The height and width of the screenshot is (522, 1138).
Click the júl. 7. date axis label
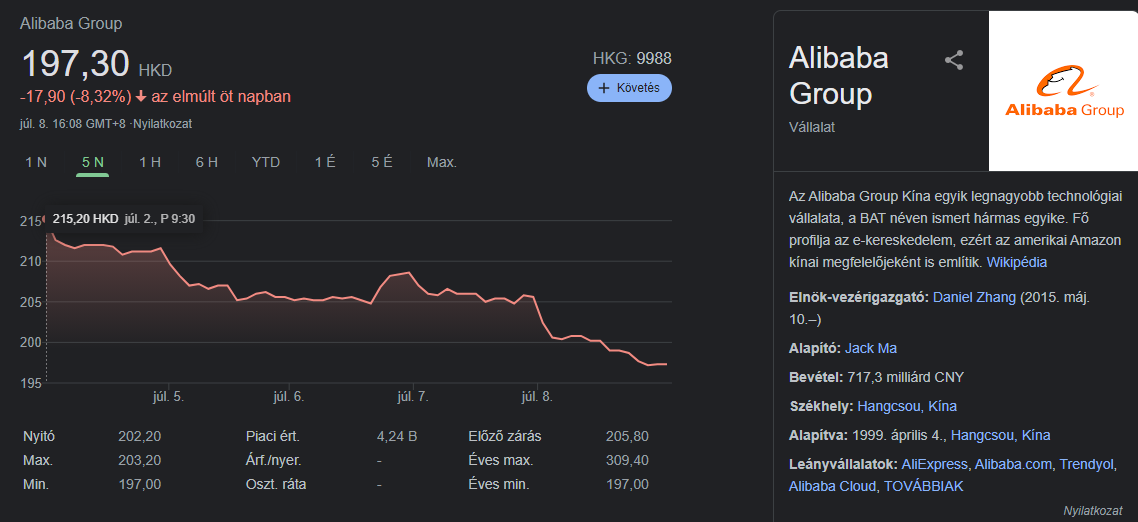point(413,397)
